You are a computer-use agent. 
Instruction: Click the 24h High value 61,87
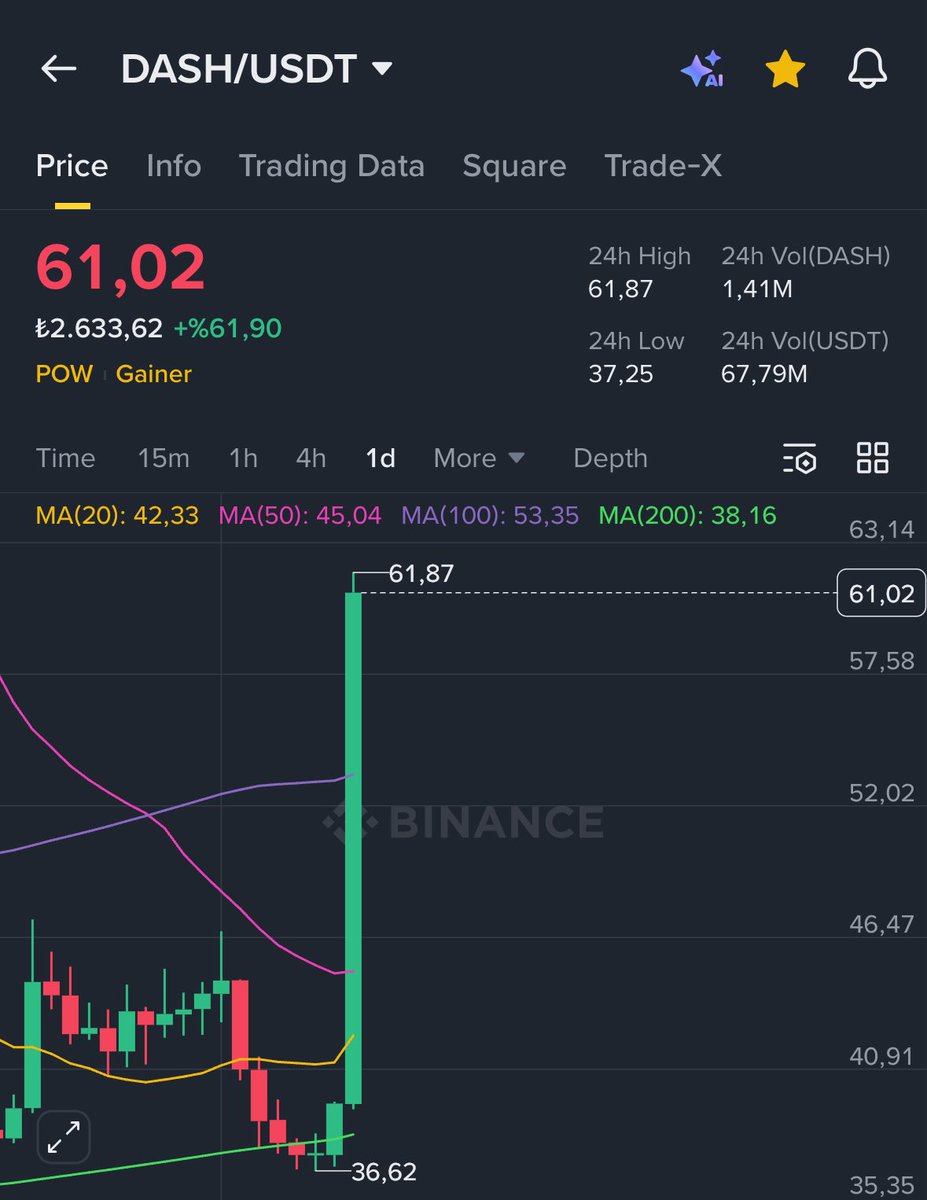pos(621,290)
